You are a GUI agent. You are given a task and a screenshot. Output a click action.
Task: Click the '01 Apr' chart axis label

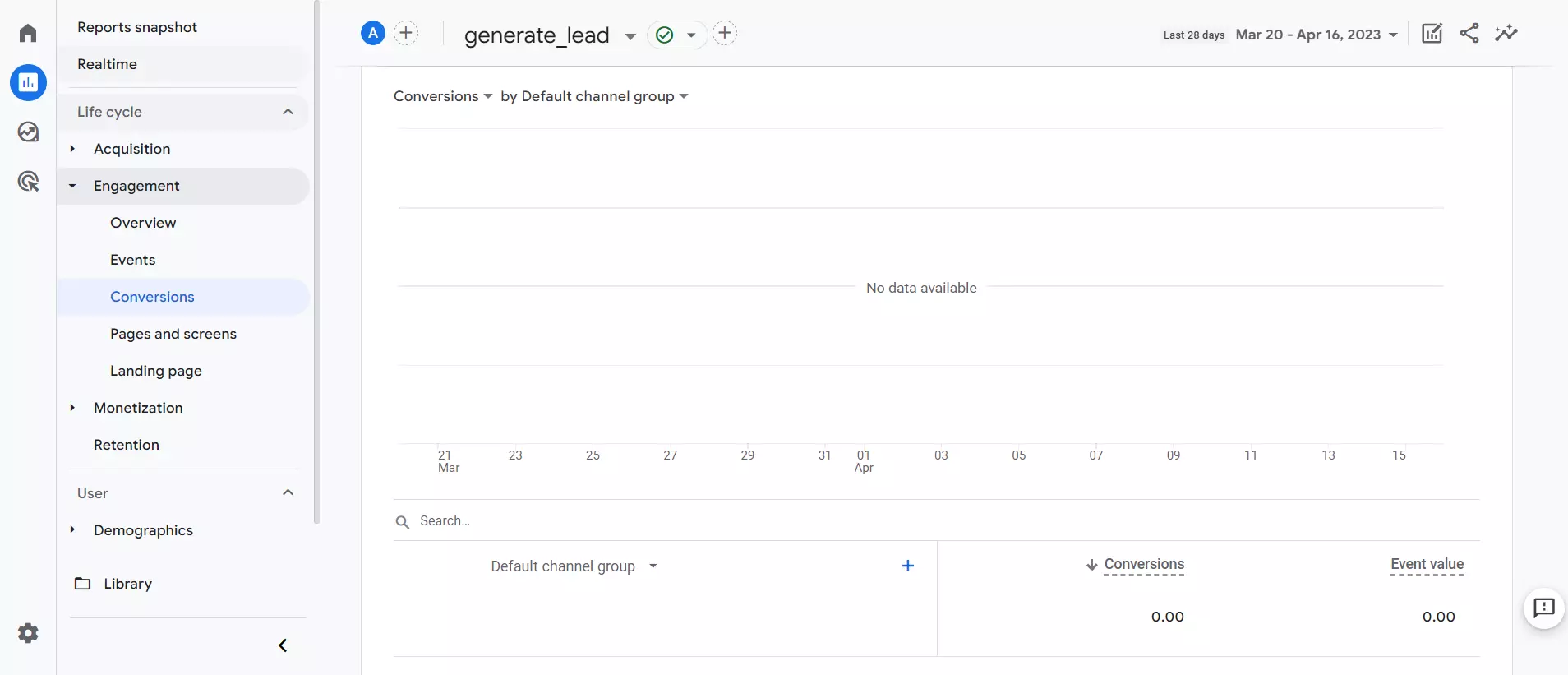click(x=864, y=461)
